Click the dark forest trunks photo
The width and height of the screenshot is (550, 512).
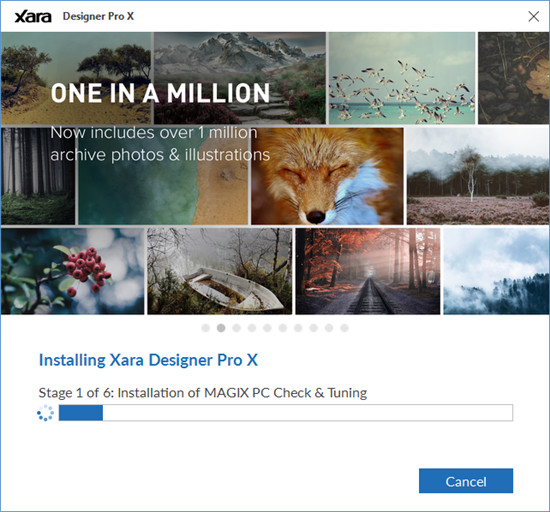[38, 176]
